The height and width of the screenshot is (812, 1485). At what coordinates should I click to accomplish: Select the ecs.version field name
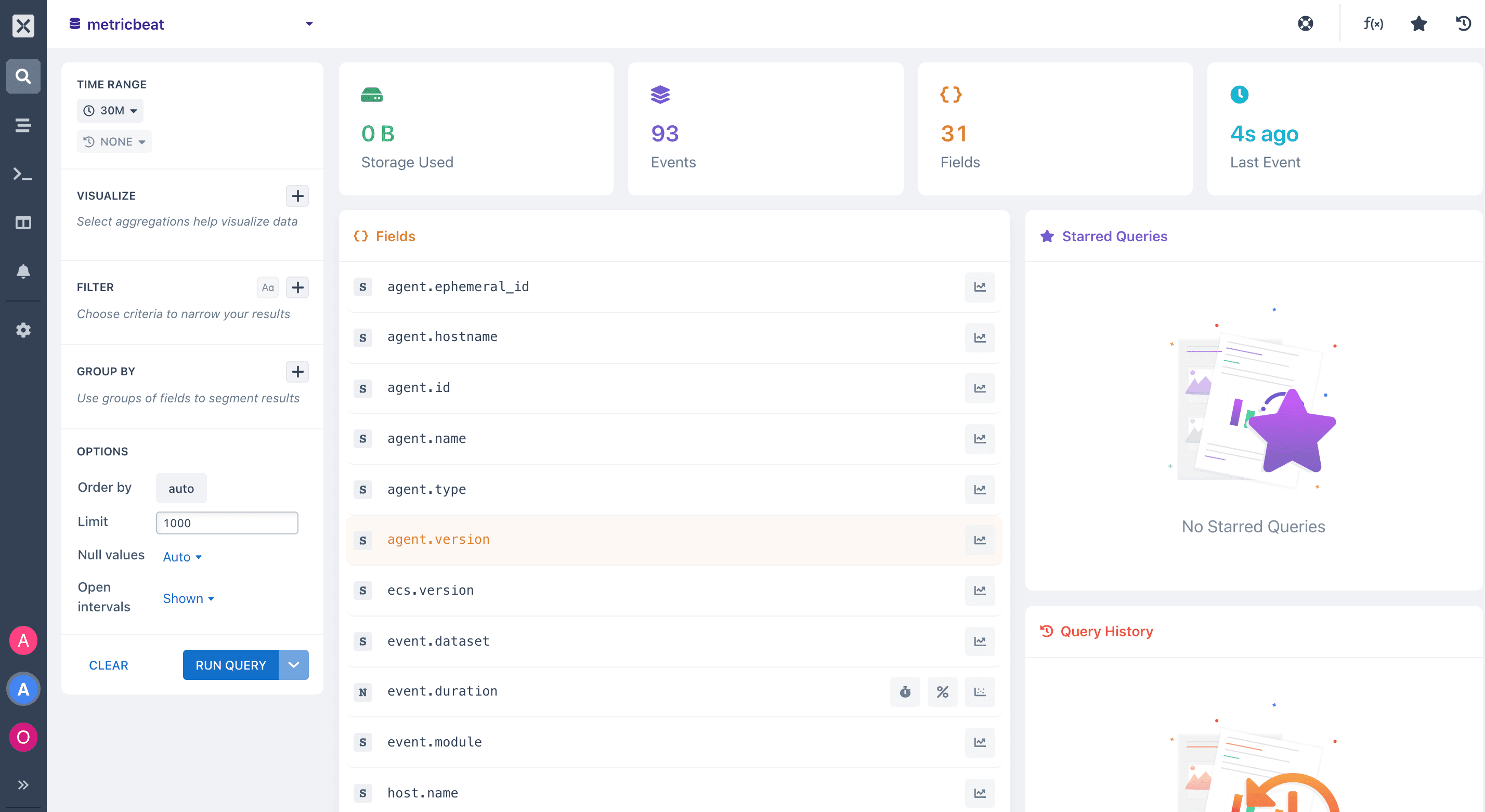click(x=431, y=590)
